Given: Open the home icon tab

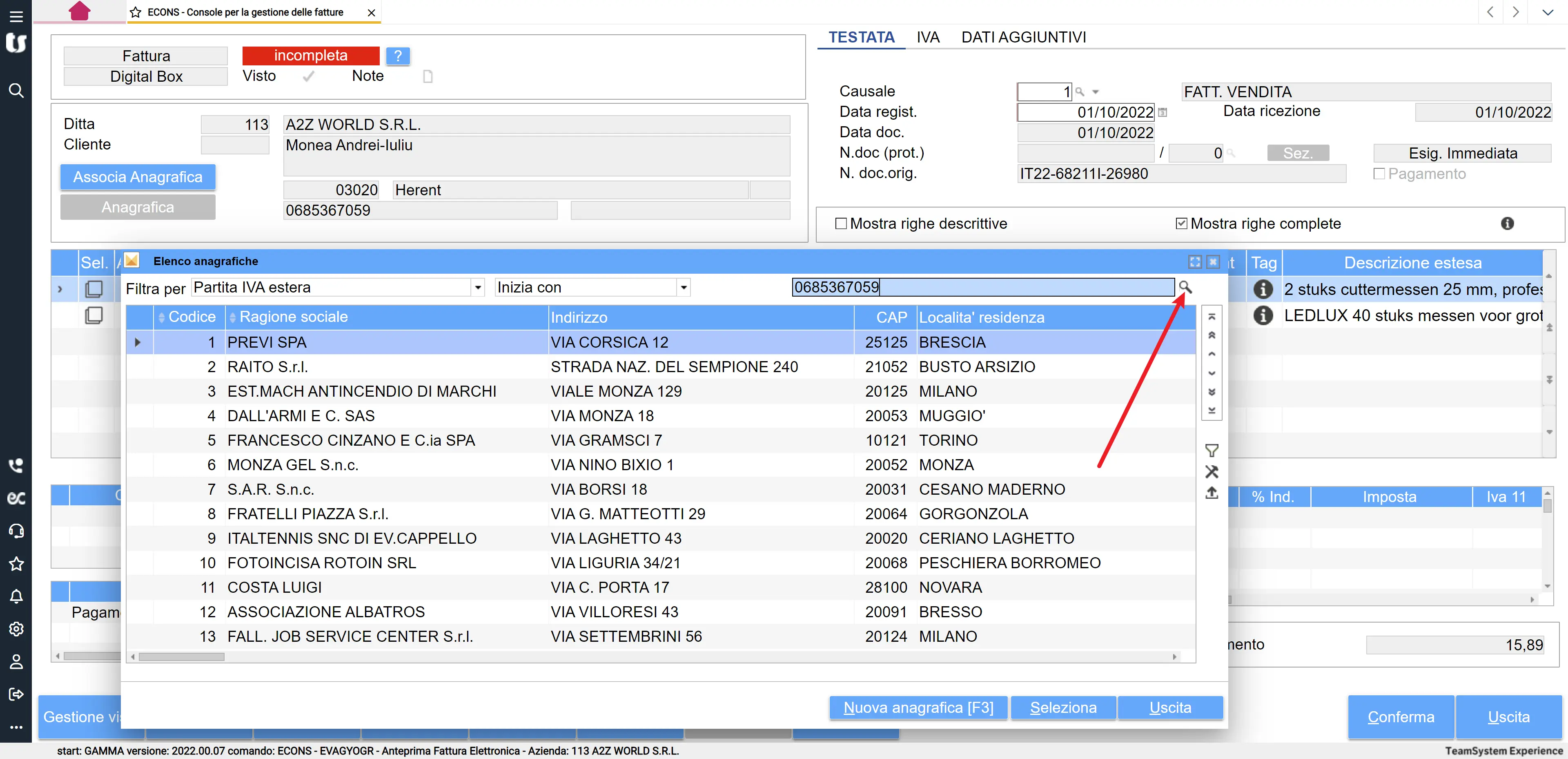Looking at the screenshot, I should click(x=79, y=11).
